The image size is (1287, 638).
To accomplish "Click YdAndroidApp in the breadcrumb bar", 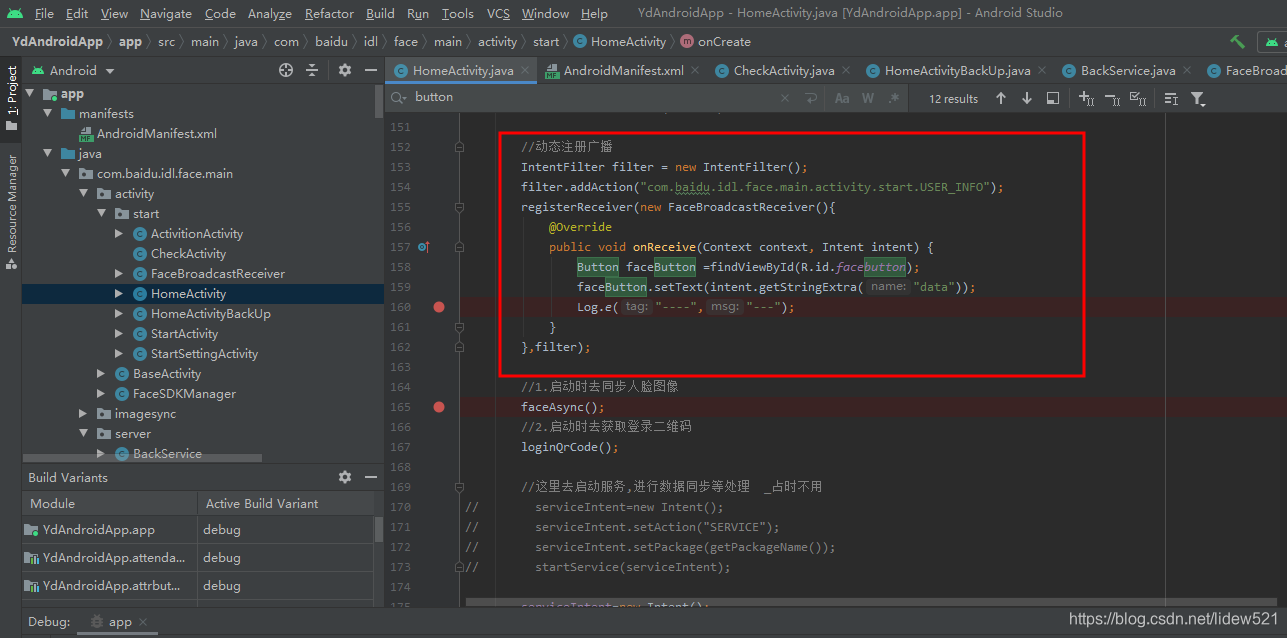I will pos(57,42).
